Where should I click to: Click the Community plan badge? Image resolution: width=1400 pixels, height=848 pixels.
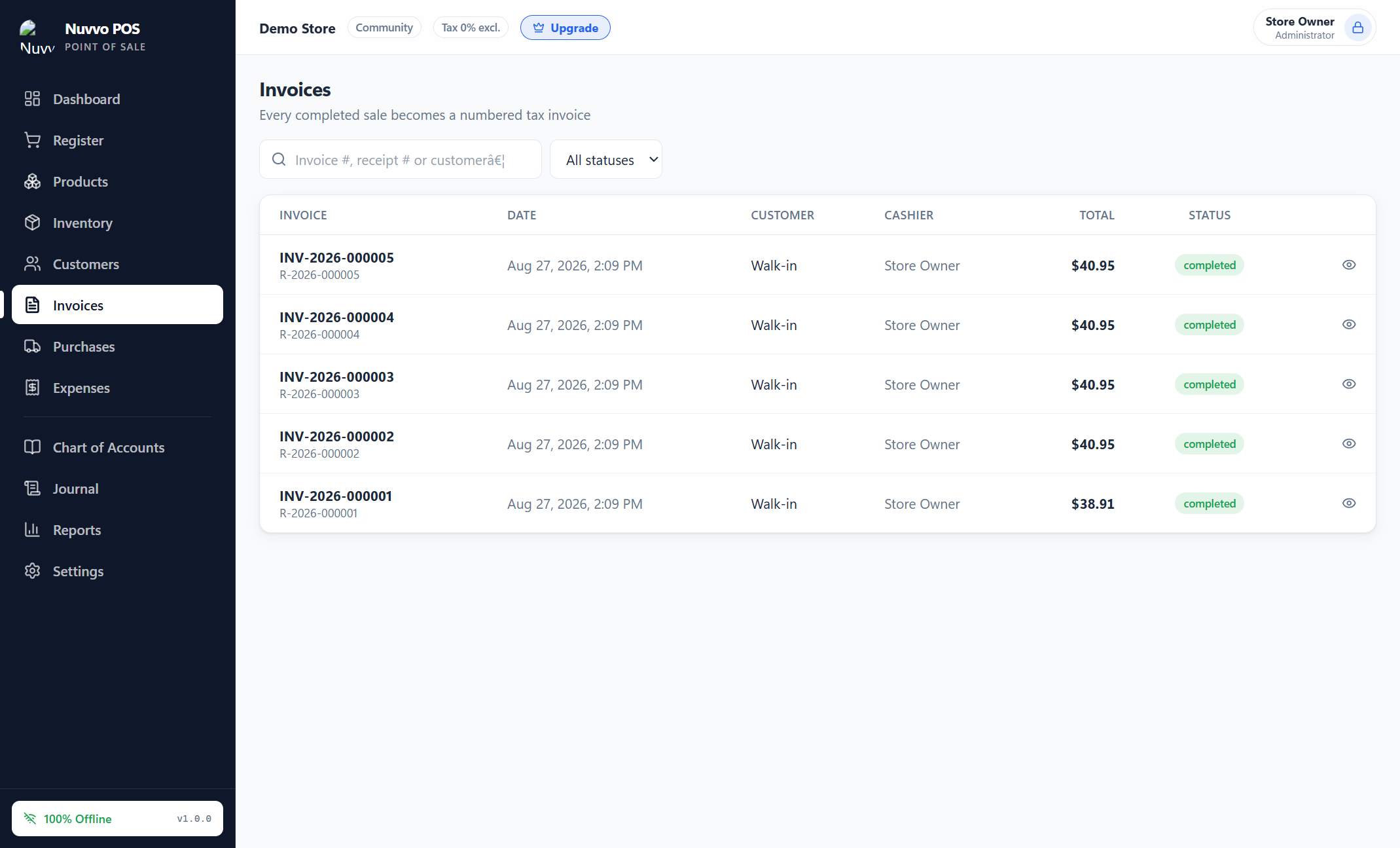point(384,28)
